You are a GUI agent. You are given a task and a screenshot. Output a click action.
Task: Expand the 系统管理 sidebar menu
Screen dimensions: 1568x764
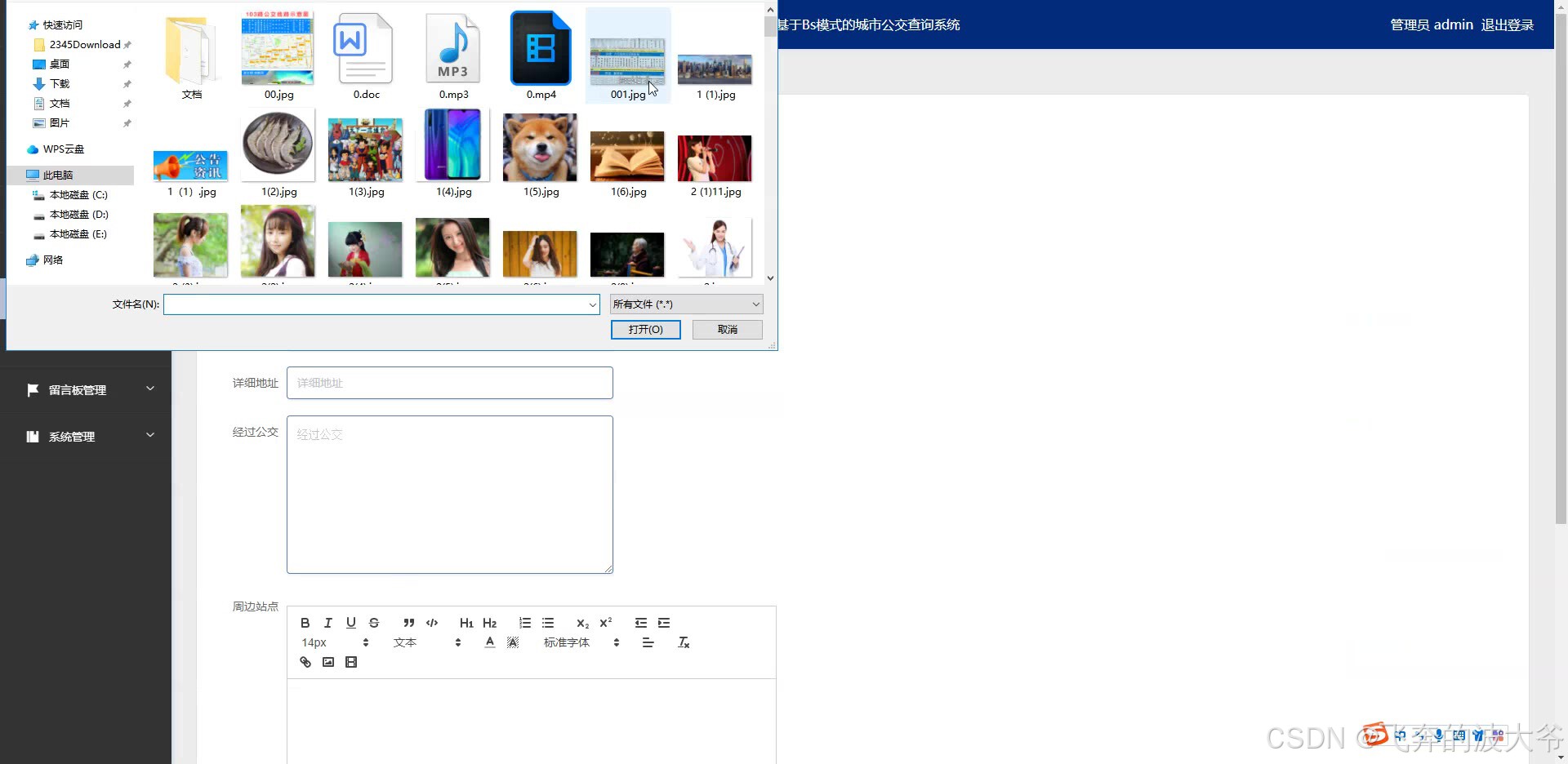click(86, 437)
